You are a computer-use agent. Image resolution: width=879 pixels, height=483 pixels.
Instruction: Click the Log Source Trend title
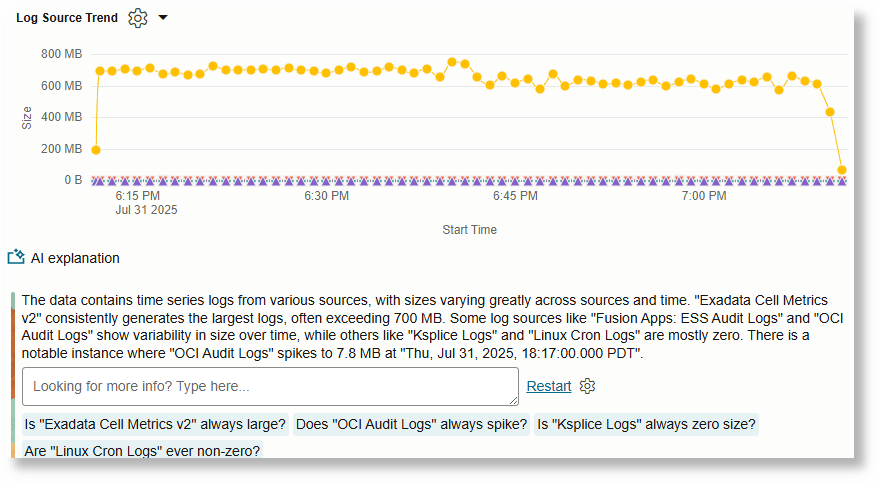(67, 18)
